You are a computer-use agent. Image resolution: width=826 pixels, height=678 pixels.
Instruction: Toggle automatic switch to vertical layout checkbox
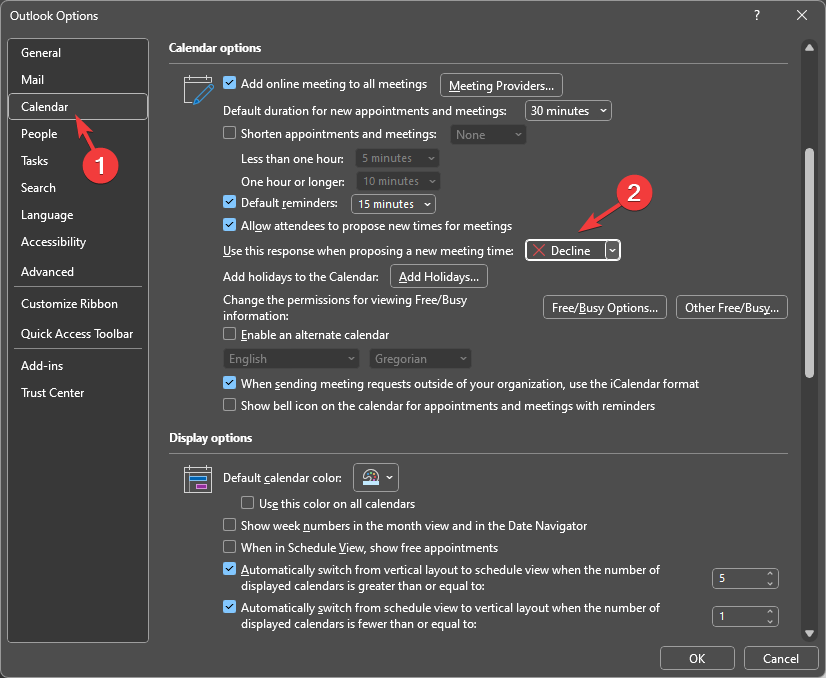pyautogui.click(x=229, y=607)
